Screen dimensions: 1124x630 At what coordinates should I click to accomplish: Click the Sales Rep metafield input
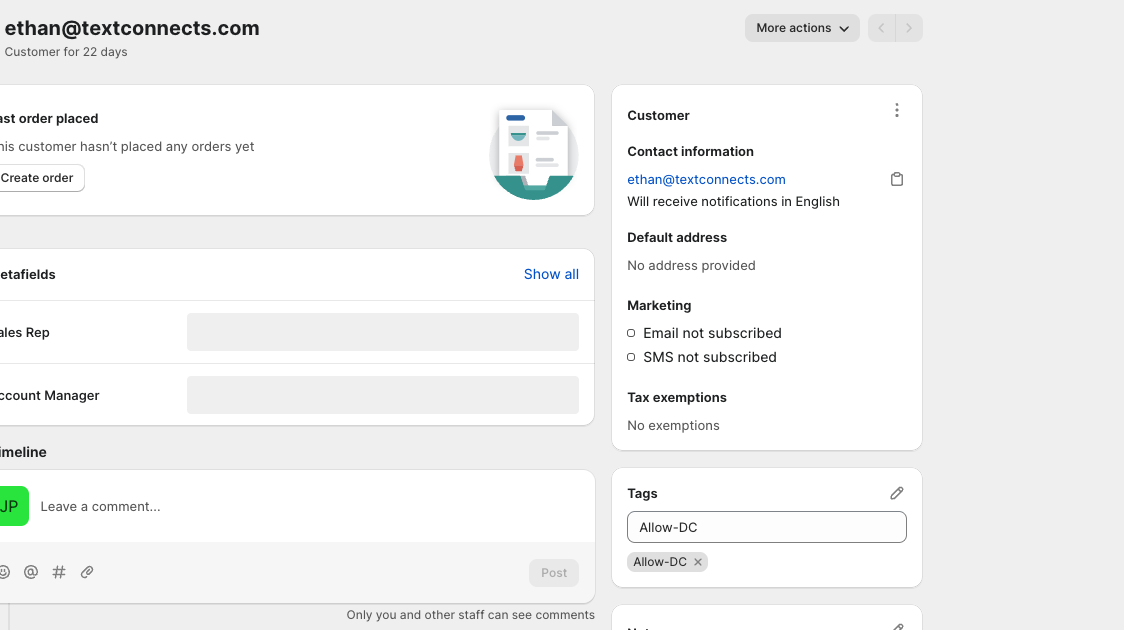coord(382,332)
